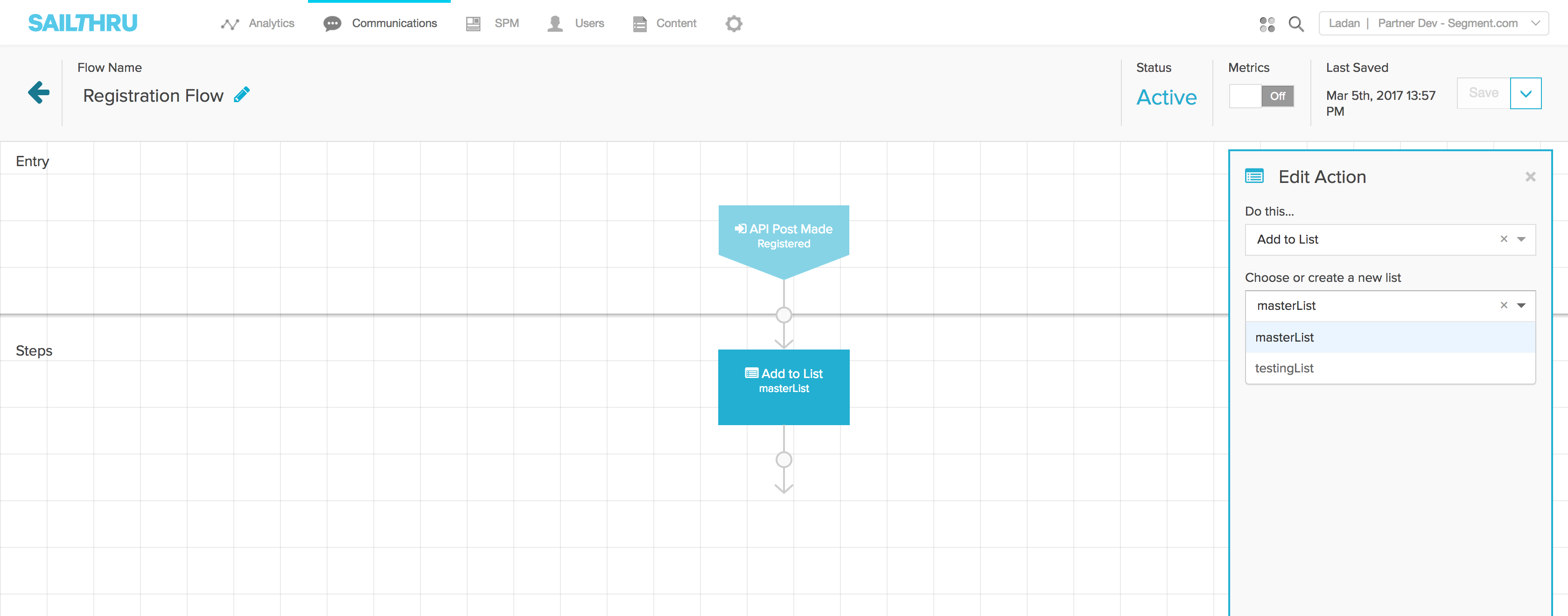Clear the Add to List action selection
1568x616 pixels.
1504,239
